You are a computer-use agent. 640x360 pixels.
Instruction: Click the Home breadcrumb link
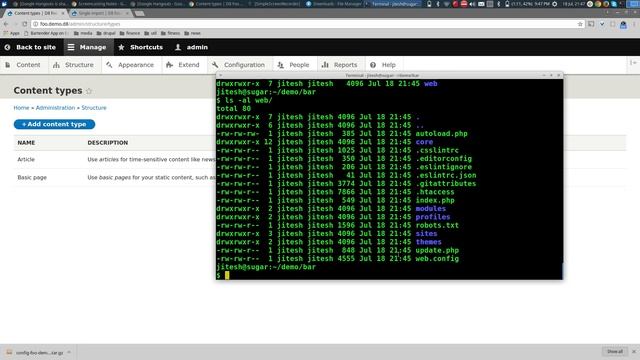click(x=21, y=108)
